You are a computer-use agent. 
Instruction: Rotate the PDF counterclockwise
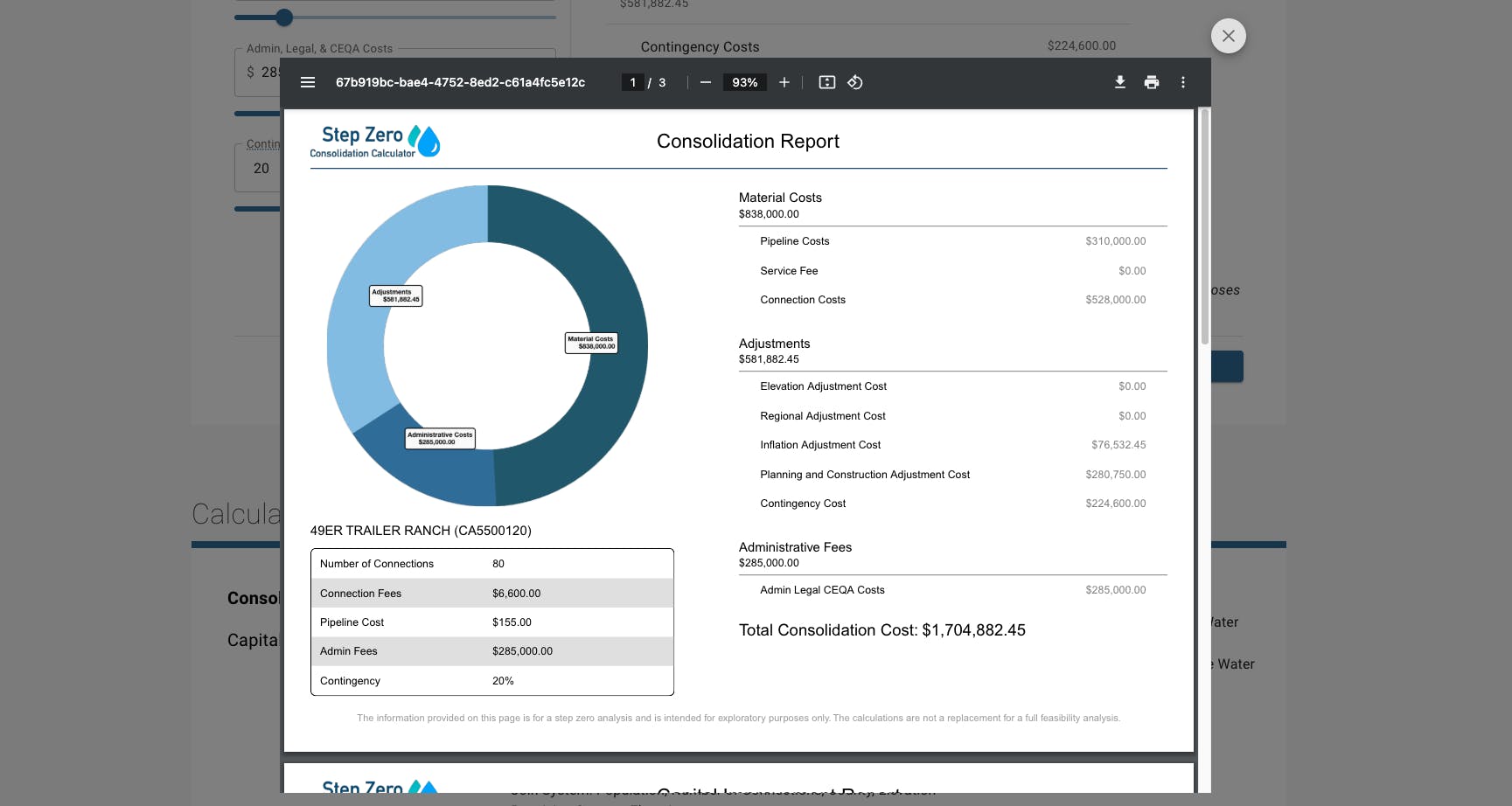855,82
